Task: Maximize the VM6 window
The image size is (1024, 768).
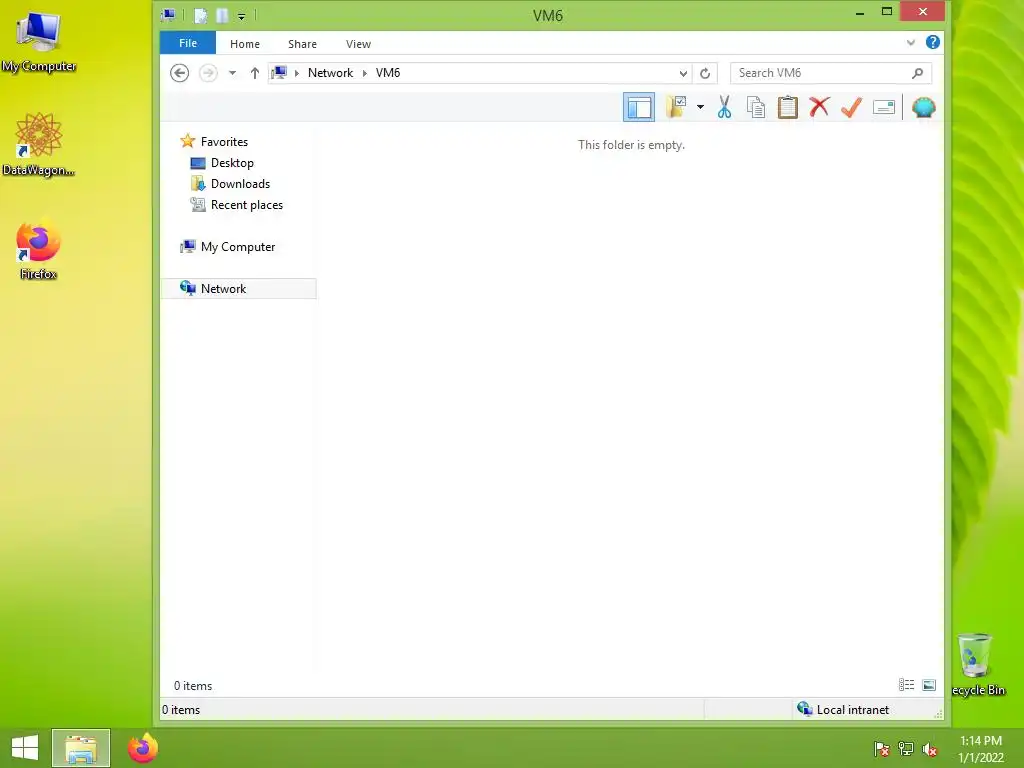Action: [x=887, y=12]
